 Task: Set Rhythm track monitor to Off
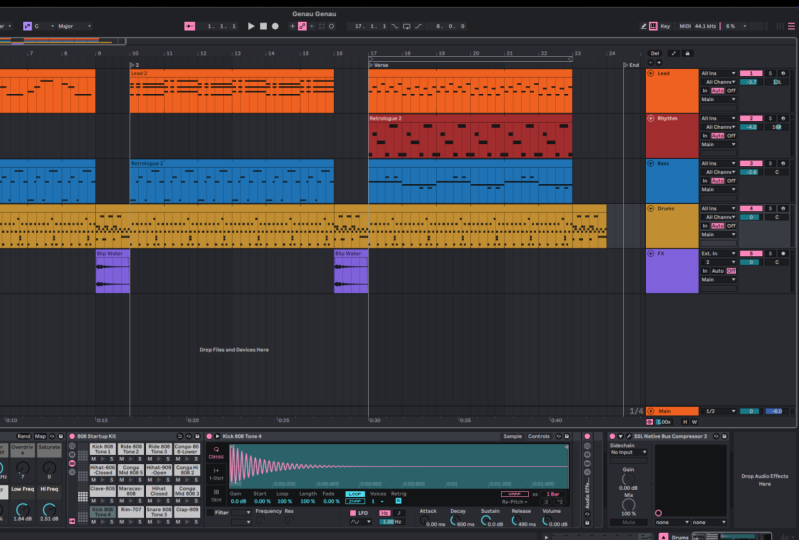(731, 136)
